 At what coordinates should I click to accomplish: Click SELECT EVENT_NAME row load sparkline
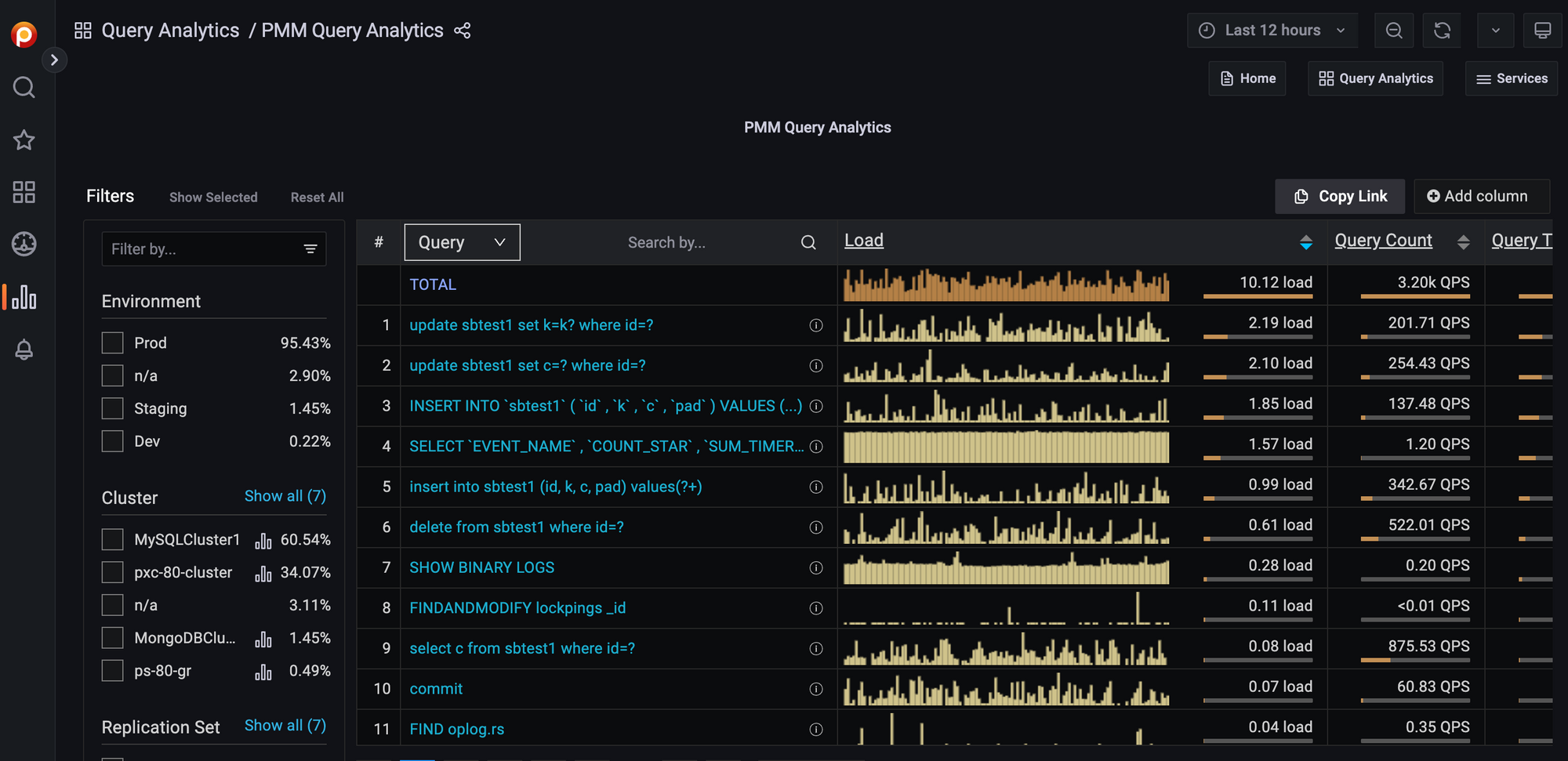pyautogui.click(x=1007, y=446)
